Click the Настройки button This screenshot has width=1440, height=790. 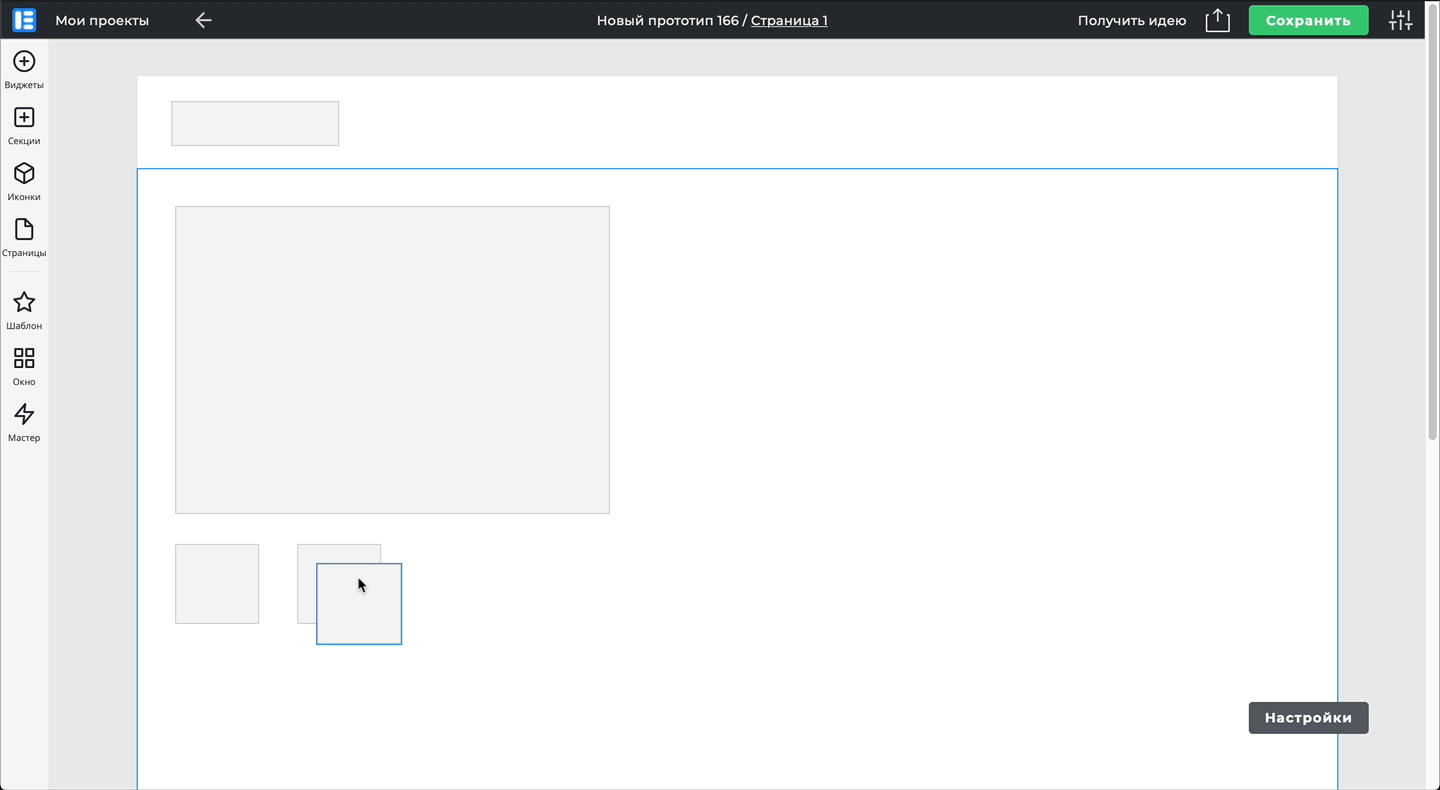(1308, 718)
